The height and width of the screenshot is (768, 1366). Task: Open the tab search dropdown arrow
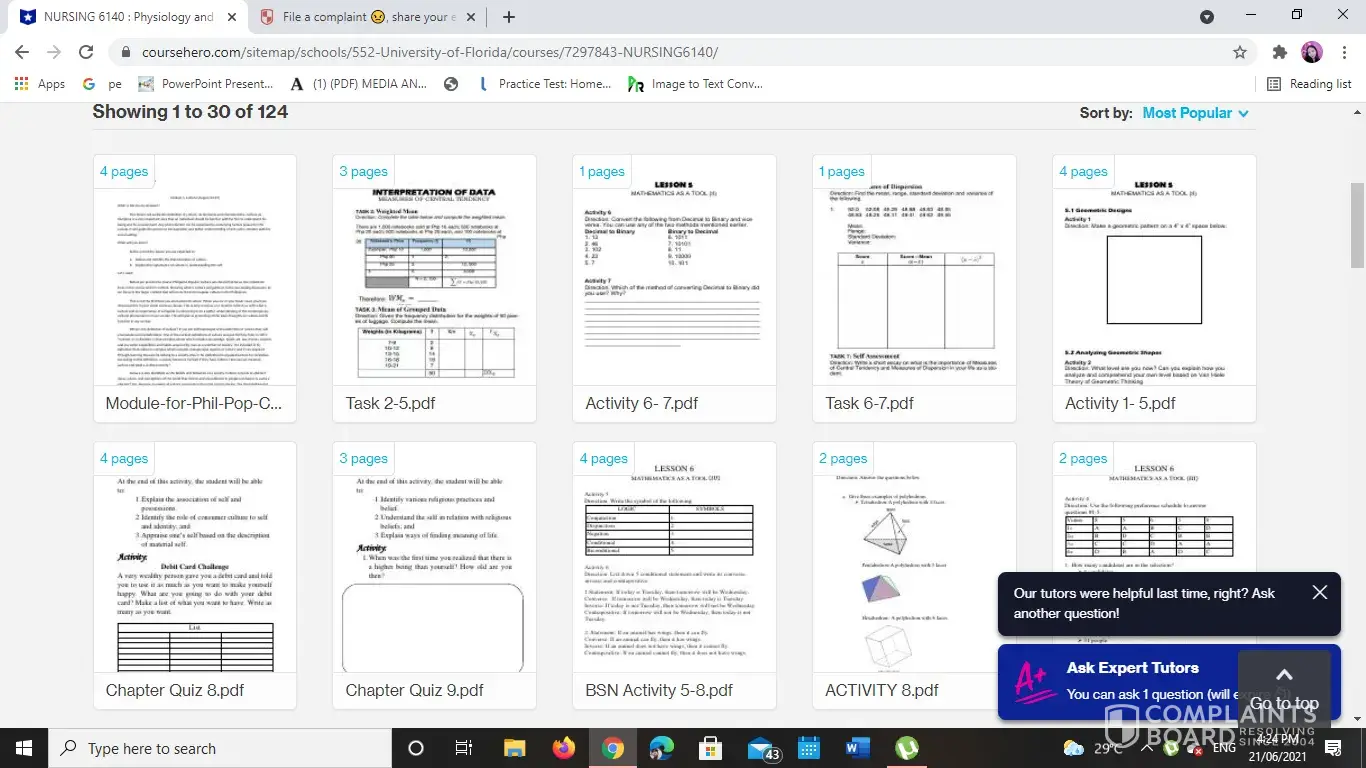coord(1207,17)
